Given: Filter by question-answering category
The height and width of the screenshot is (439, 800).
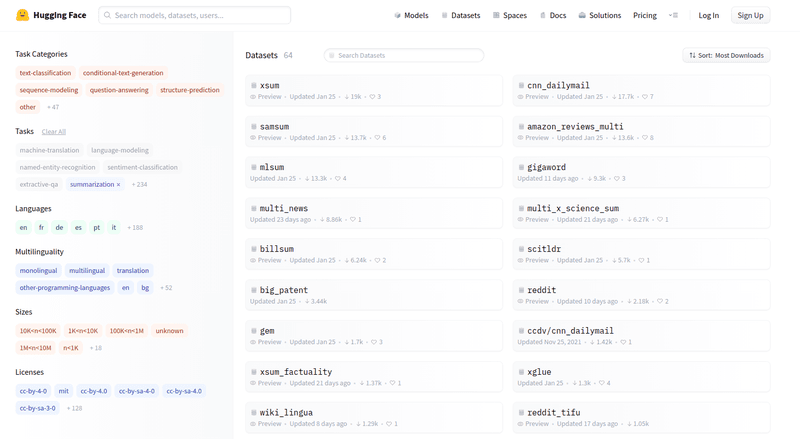Looking at the screenshot, I should point(119,90).
